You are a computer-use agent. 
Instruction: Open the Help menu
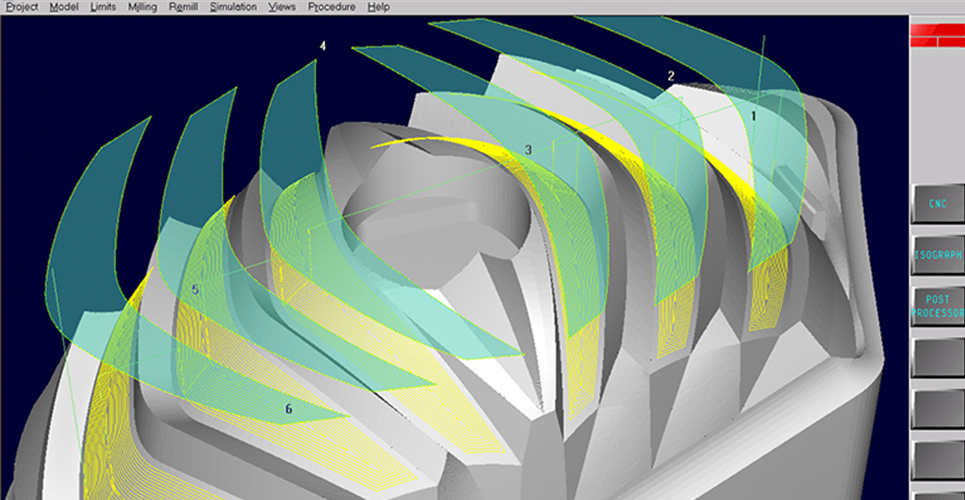378,7
